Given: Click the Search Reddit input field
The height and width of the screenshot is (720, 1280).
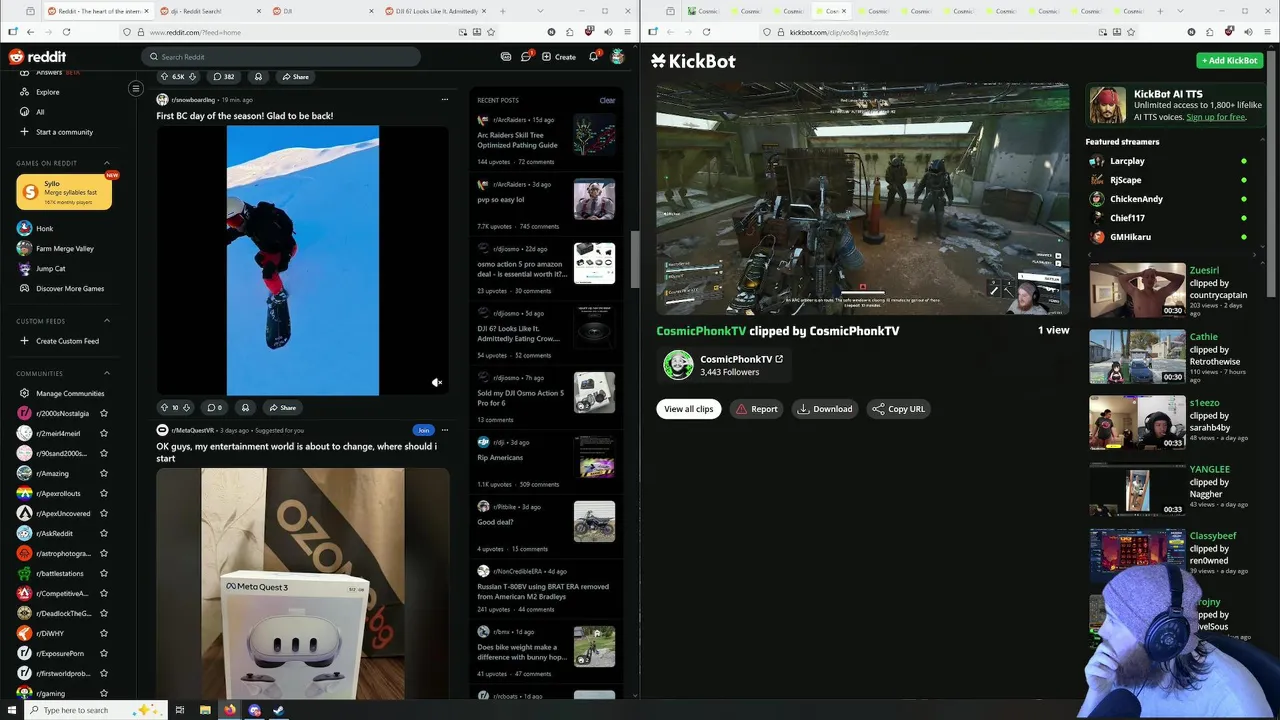Looking at the screenshot, I should pos(281,57).
